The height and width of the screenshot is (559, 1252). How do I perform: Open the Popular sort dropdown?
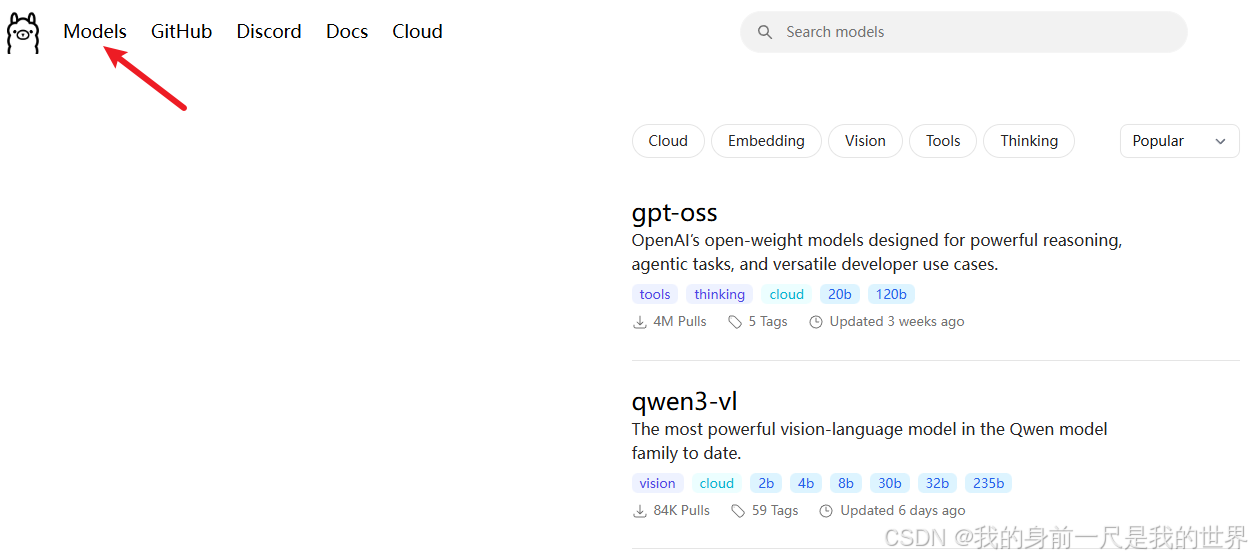(x=1180, y=141)
